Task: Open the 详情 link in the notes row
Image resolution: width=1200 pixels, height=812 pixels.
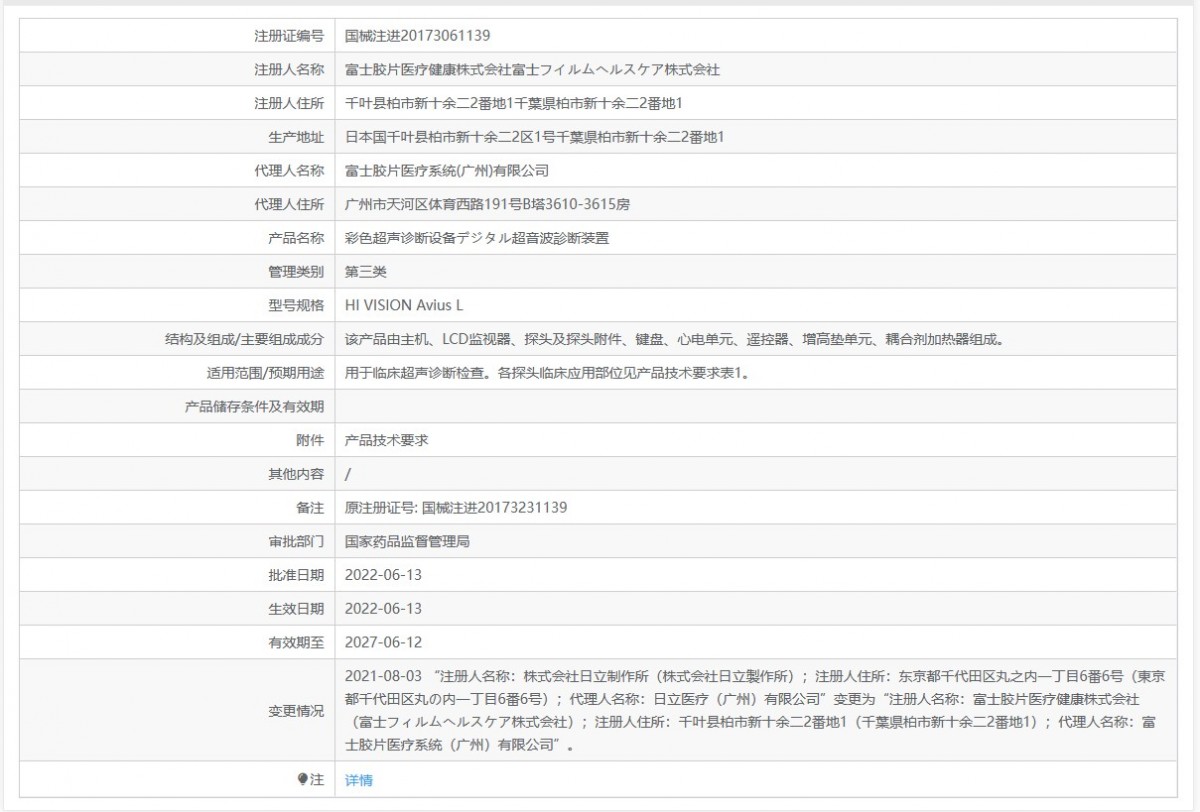Action: point(359,779)
